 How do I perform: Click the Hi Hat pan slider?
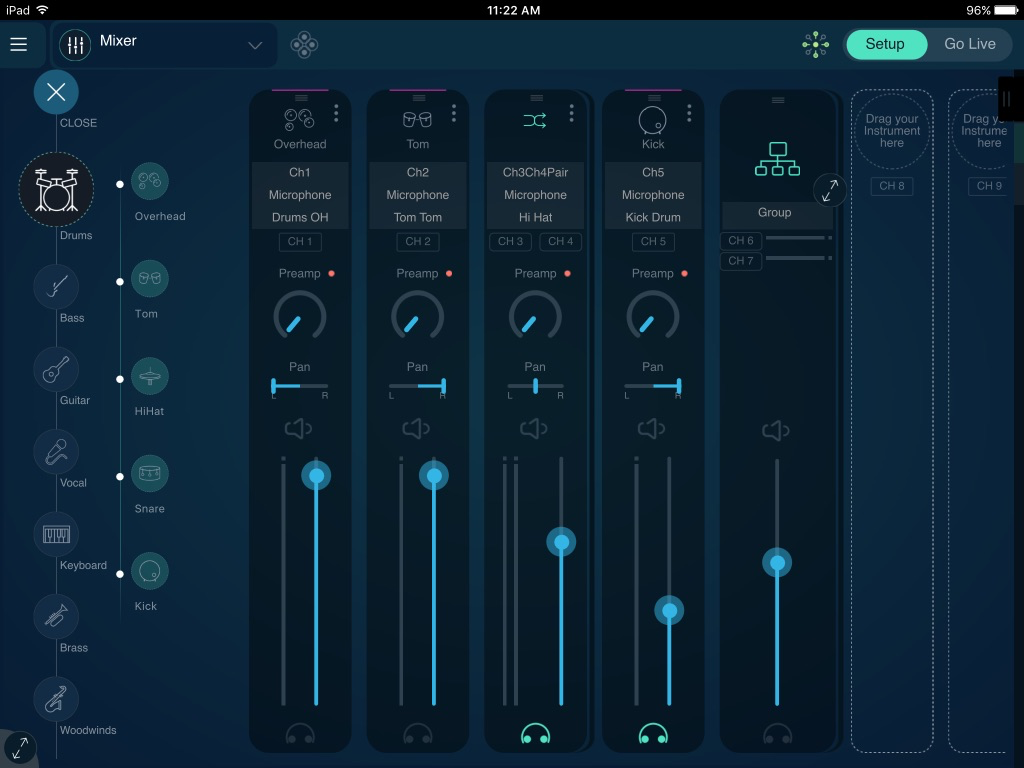tap(535, 386)
